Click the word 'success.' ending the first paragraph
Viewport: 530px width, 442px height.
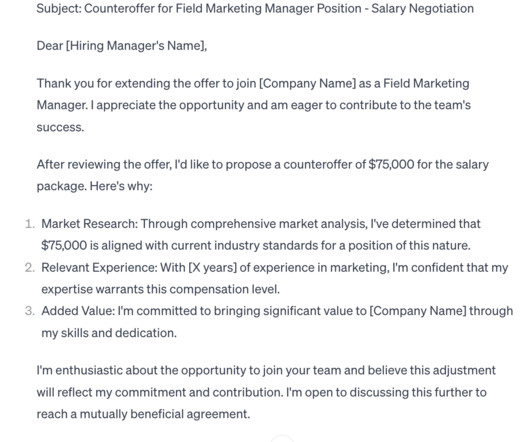click(x=60, y=127)
